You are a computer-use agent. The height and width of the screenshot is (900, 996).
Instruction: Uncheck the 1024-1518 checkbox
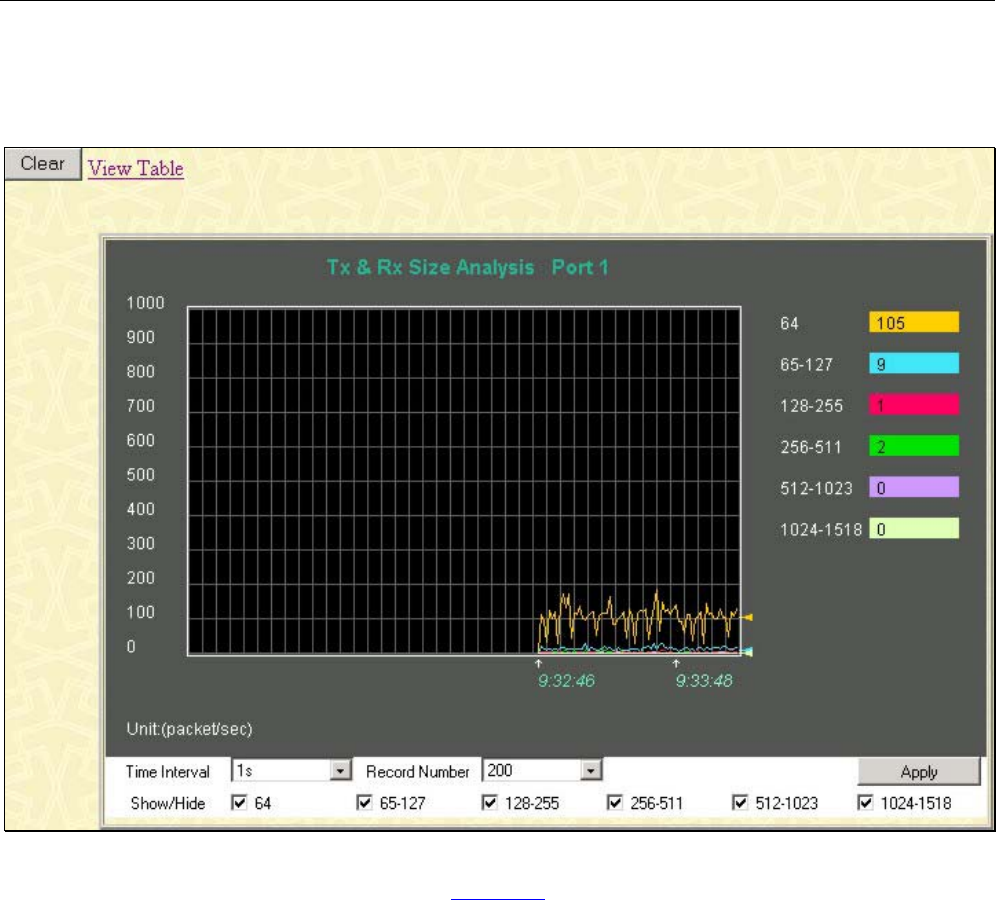[865, 803]
